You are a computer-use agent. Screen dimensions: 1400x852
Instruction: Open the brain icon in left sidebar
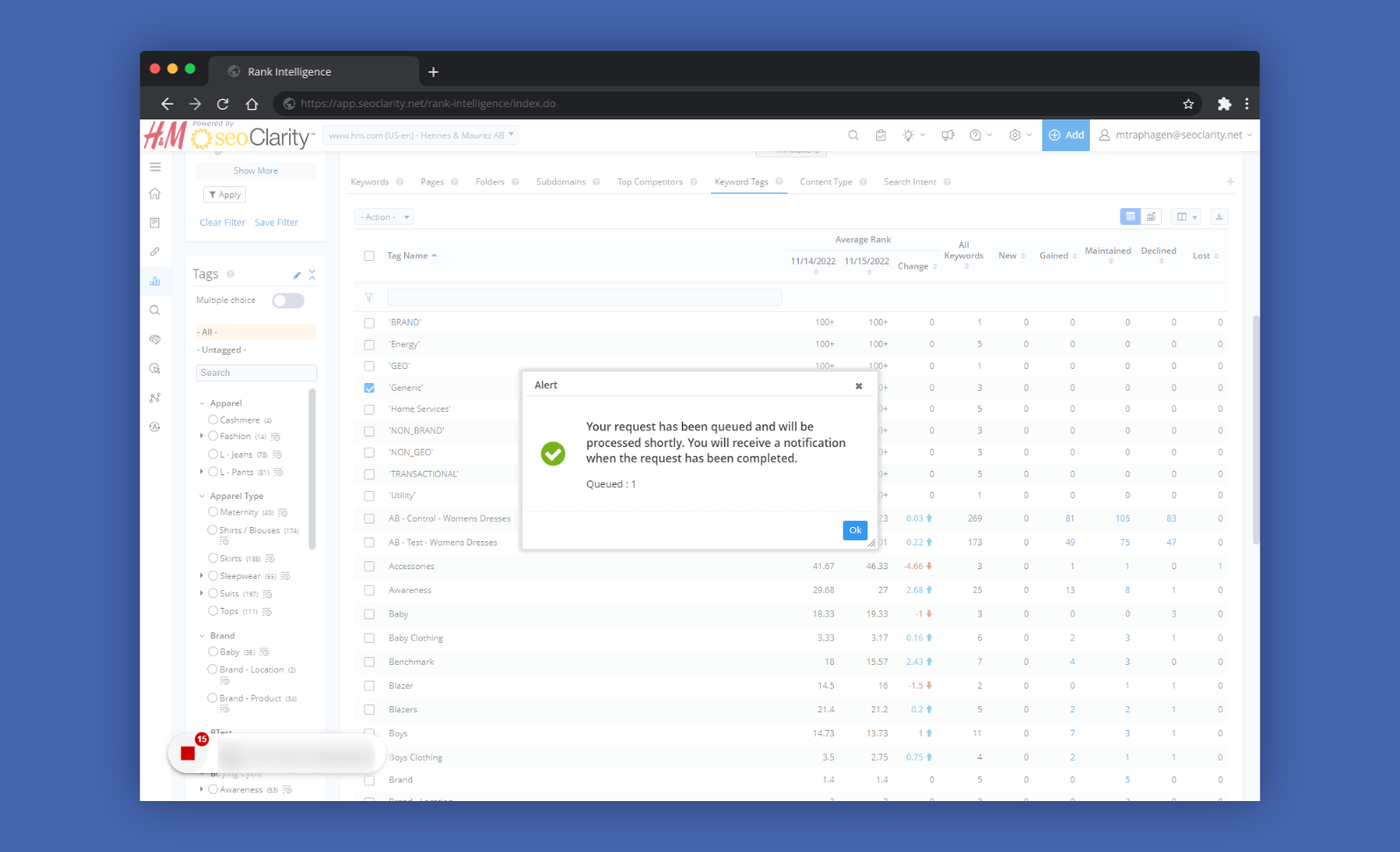pyautogui.click(x=155, y=339)
